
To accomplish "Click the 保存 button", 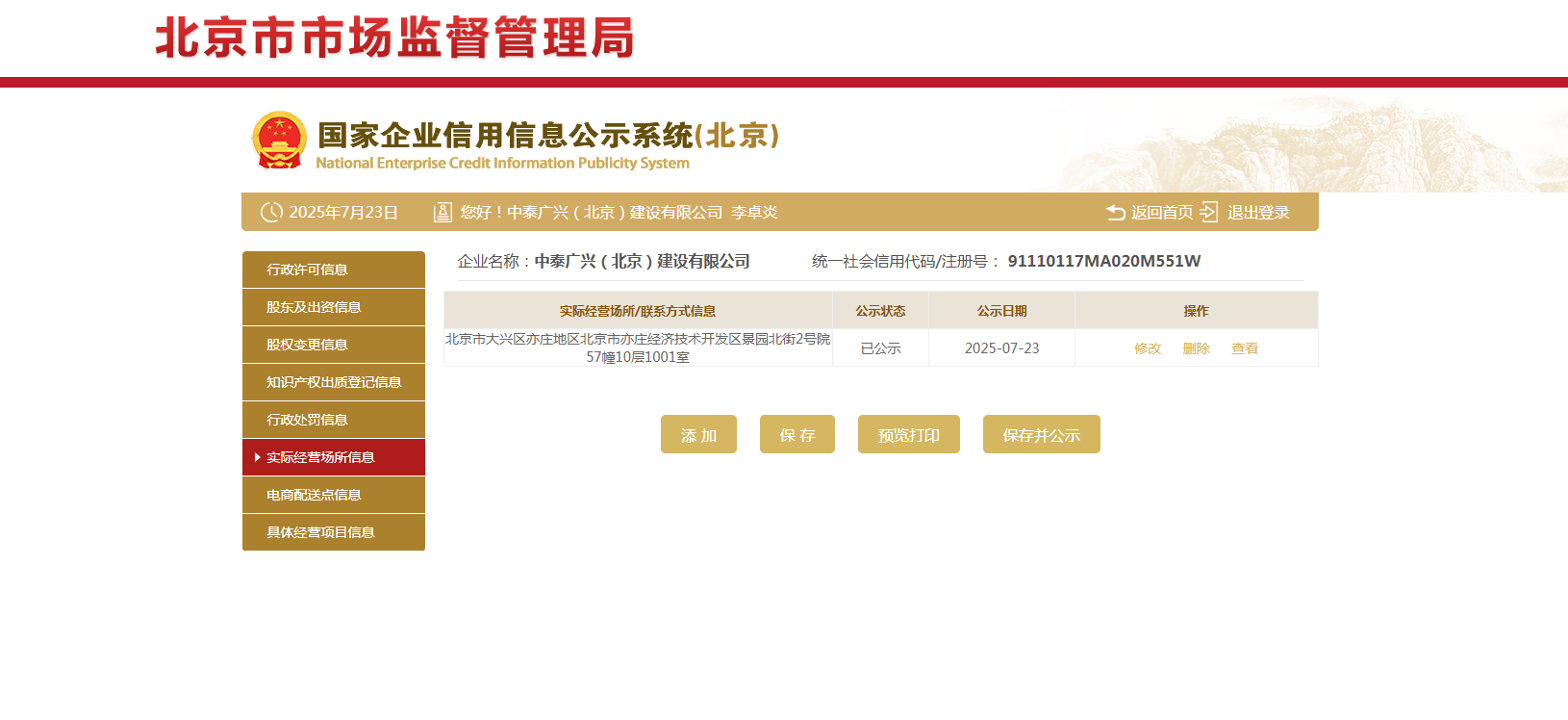I will 797,434.
